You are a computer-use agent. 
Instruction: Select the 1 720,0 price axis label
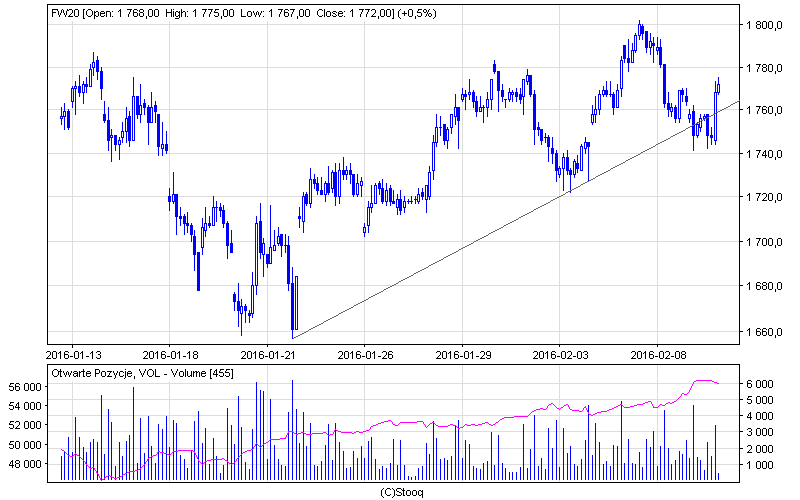click(764, 197)
